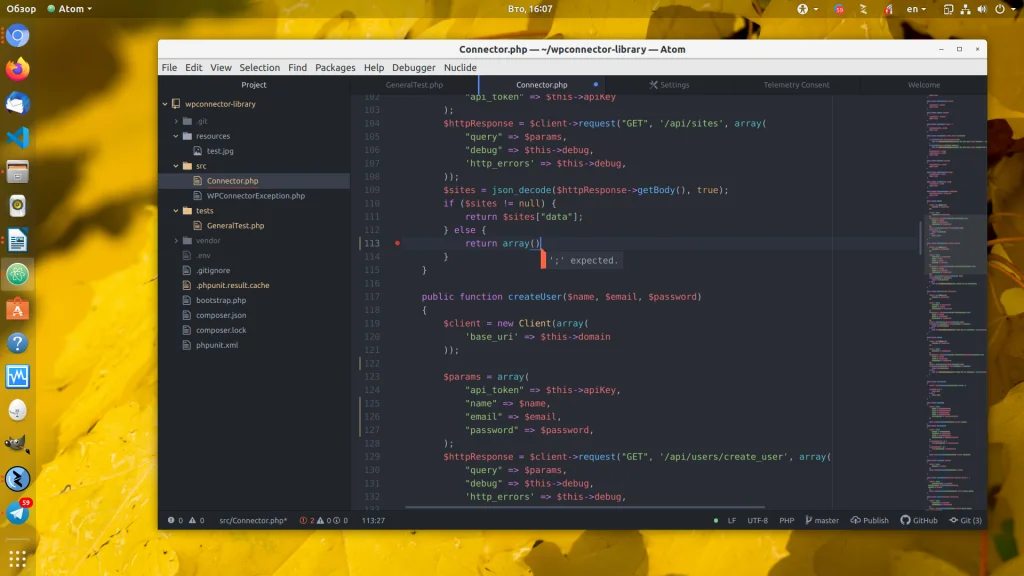Click the red breakpoint dot on line 113
The width and height of the screenshot is (1024, 576).
397,243
